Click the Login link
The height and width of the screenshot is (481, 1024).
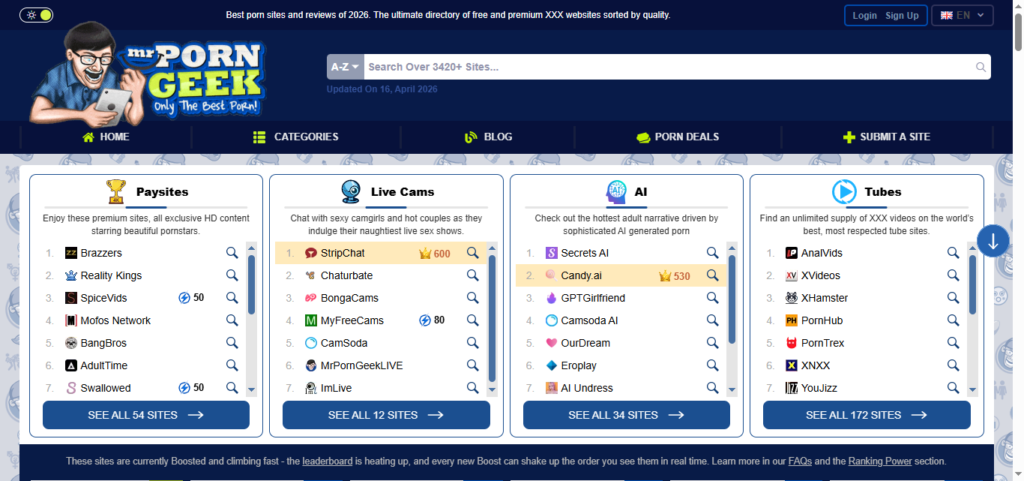pos(865,16)
